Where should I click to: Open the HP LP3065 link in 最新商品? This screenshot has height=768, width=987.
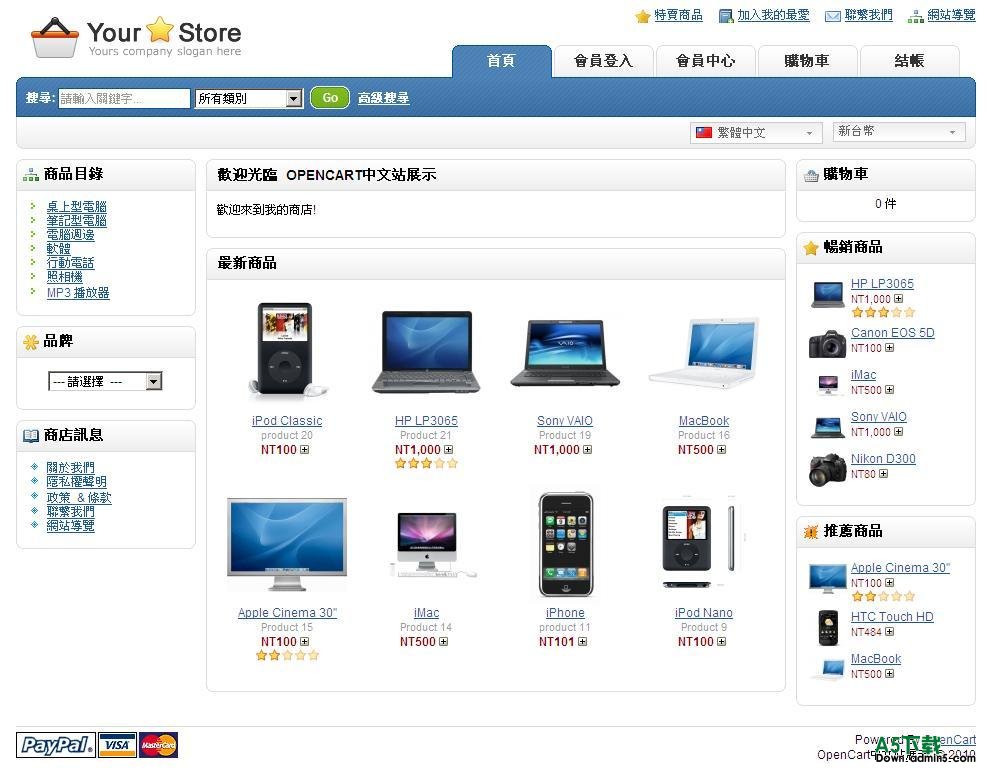point(426,421)
